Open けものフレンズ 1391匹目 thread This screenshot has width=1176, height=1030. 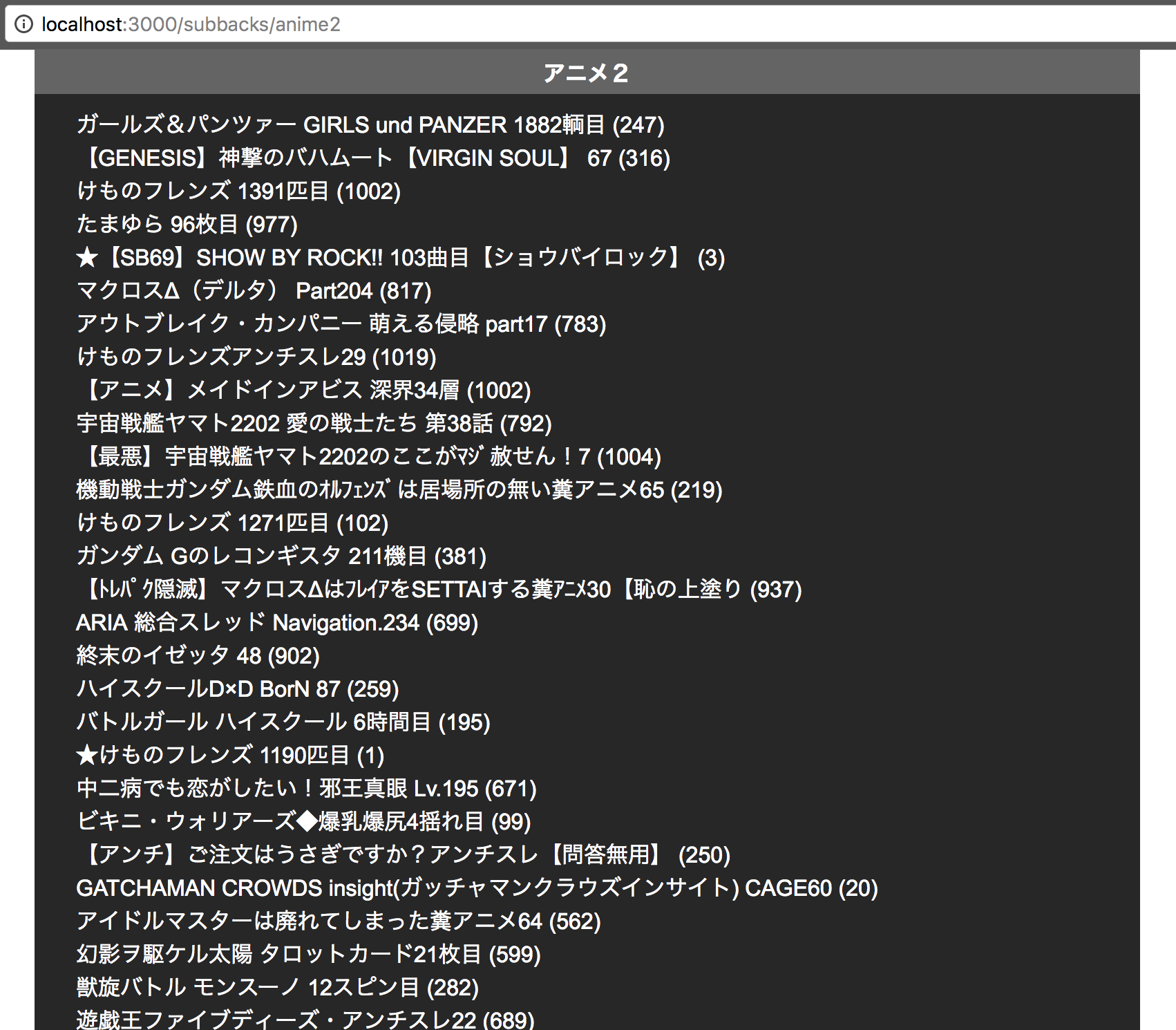238,191
